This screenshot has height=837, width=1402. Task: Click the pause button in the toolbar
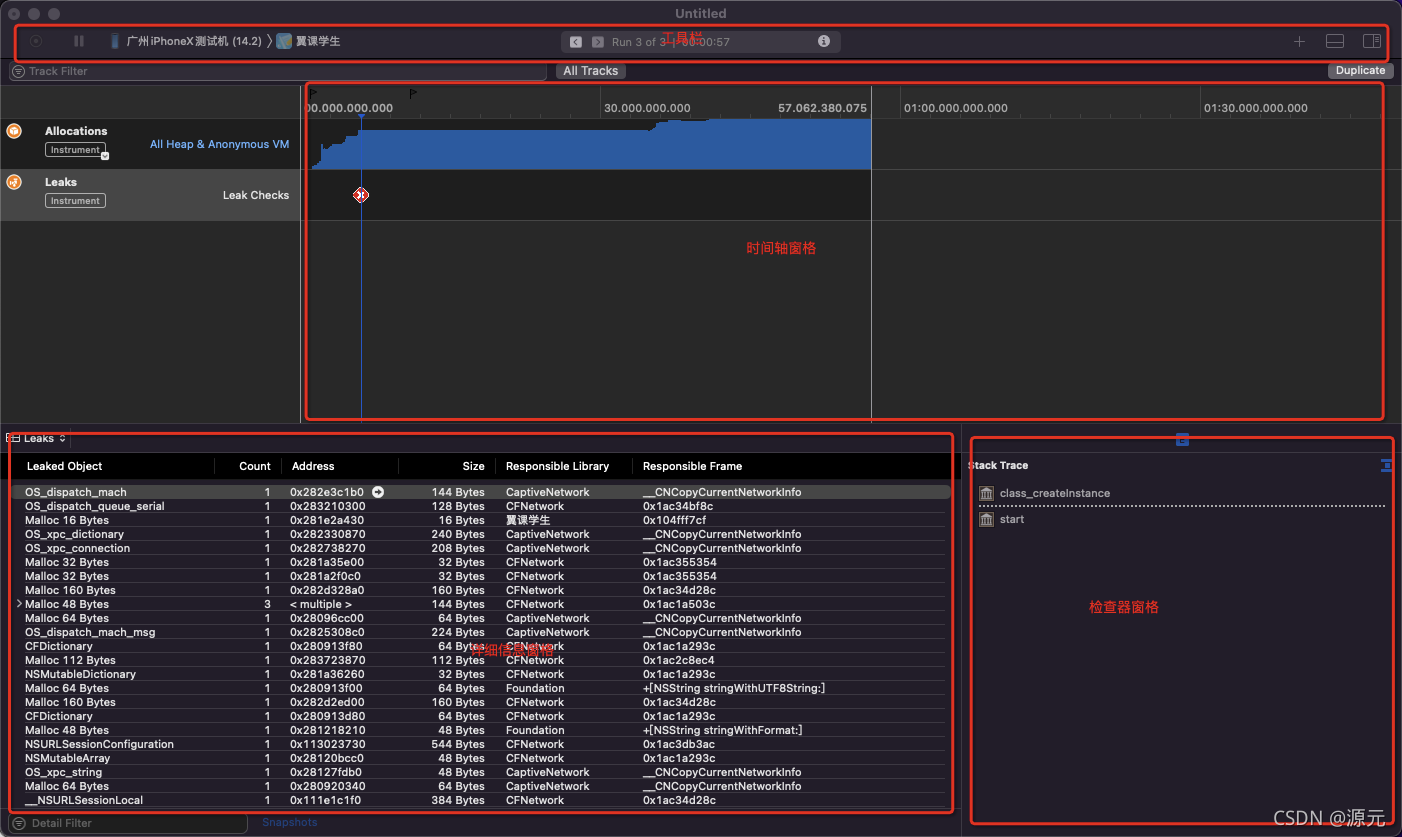click(x=79, y=41)
